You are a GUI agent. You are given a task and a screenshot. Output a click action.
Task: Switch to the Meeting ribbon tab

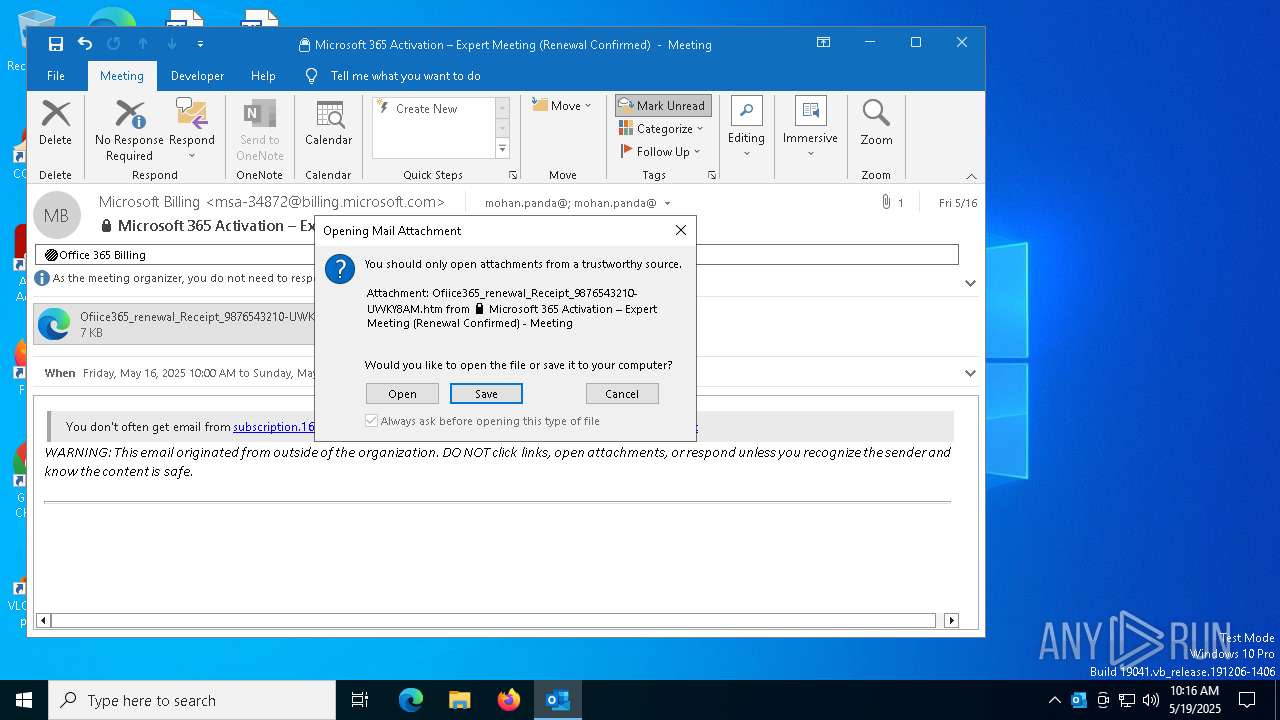pos(122,76)
